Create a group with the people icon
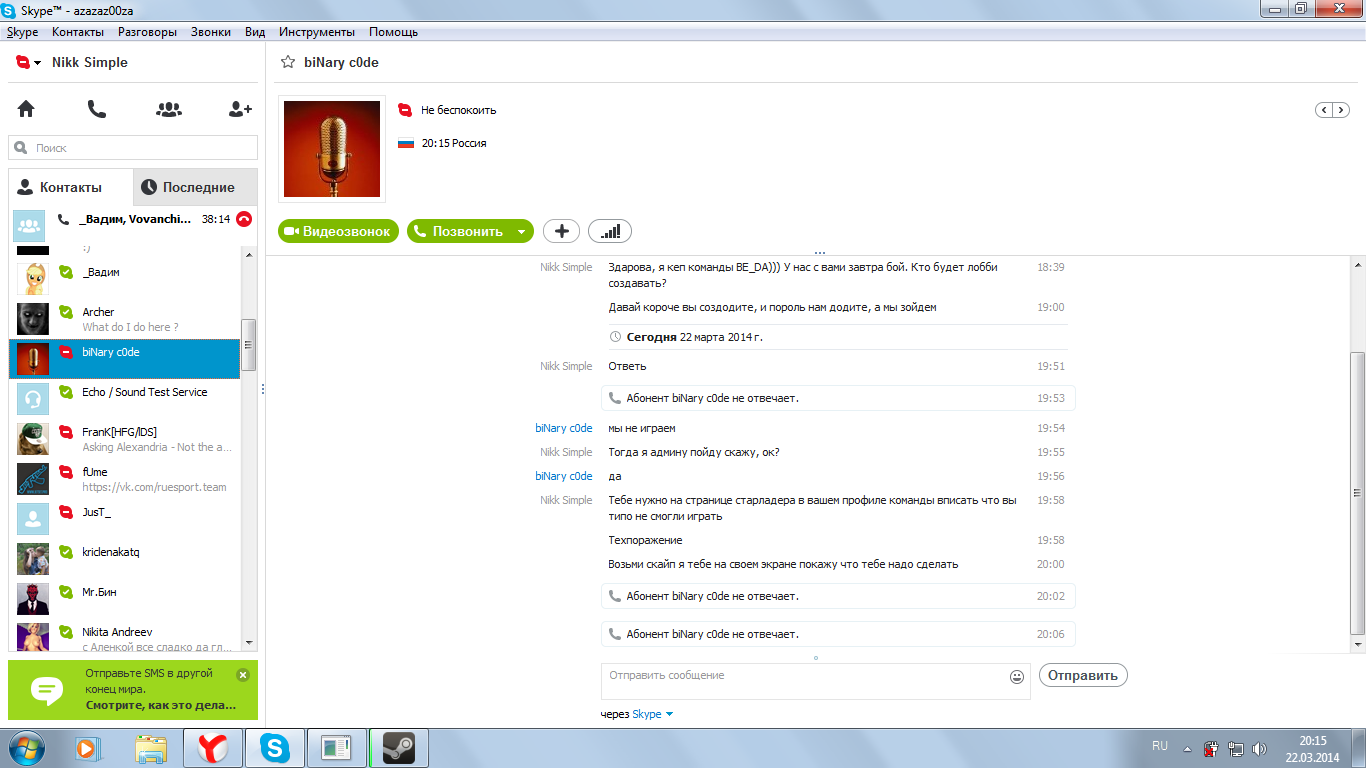This screenshot has width=1366, height=768. [x=169, y=109]
